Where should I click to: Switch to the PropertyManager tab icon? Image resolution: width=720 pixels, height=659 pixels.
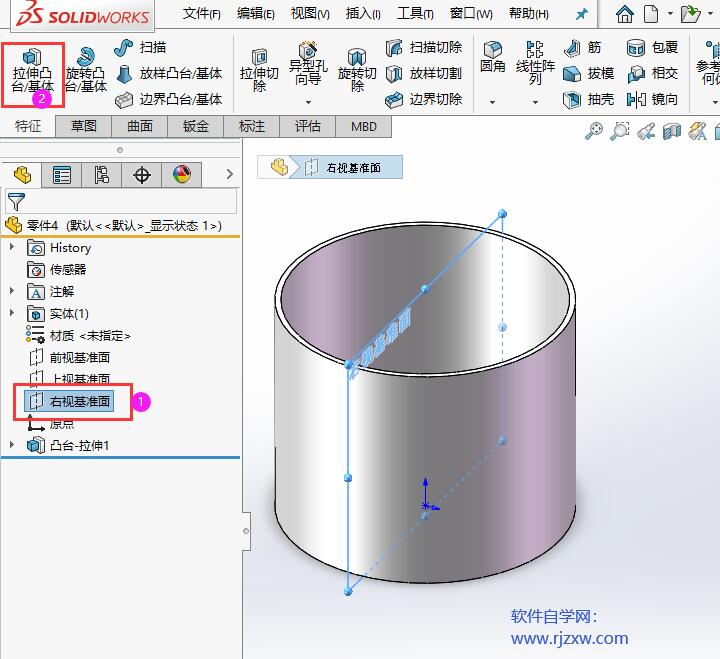[x=62, y=175]
